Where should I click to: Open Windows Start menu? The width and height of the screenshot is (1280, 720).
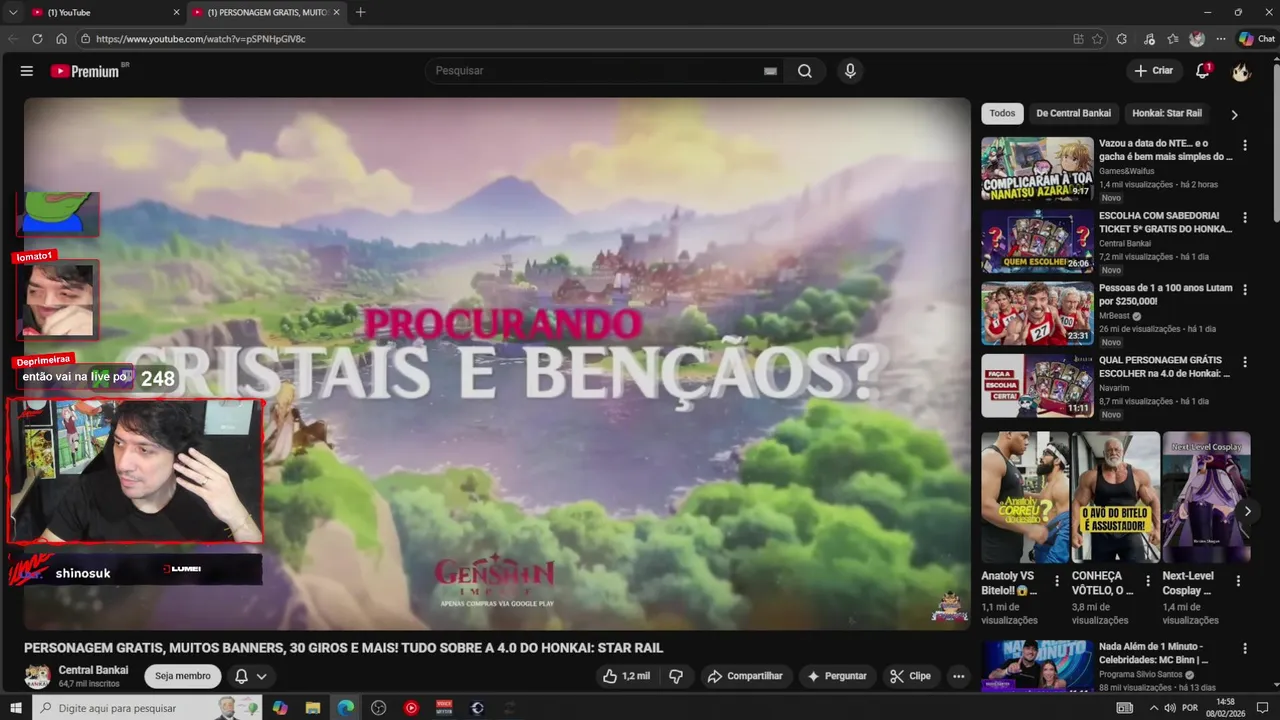tap(16, 708)
